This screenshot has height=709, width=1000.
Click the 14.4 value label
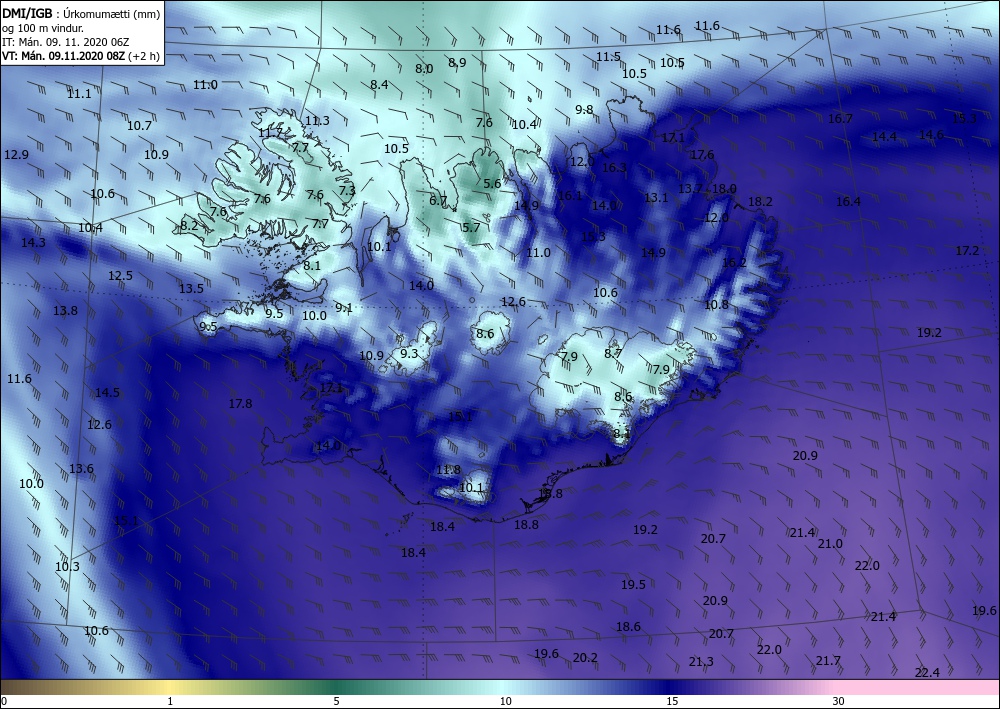click(x=885, y=137)
